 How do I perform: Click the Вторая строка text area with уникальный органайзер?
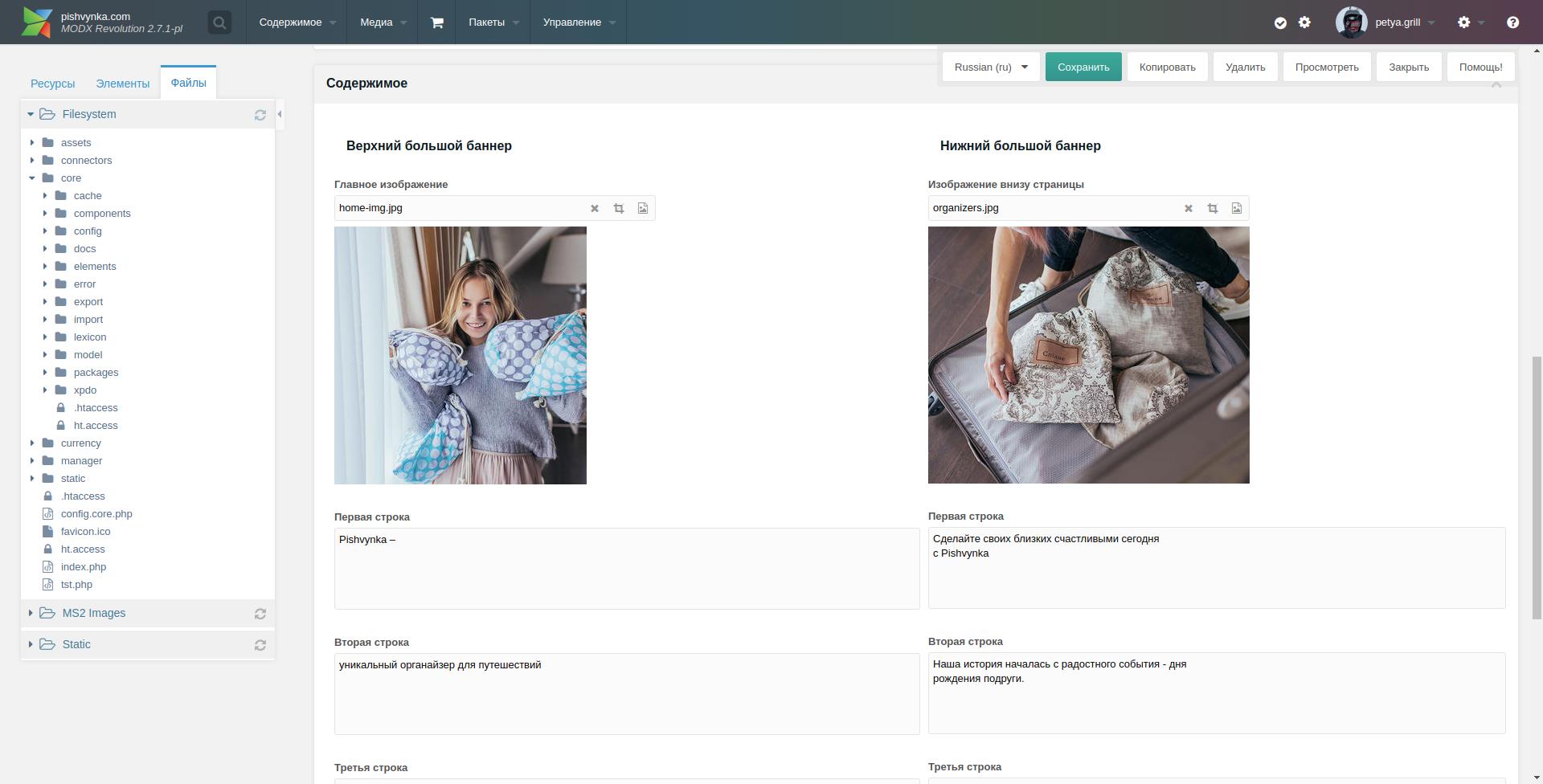tap(627, 693)
